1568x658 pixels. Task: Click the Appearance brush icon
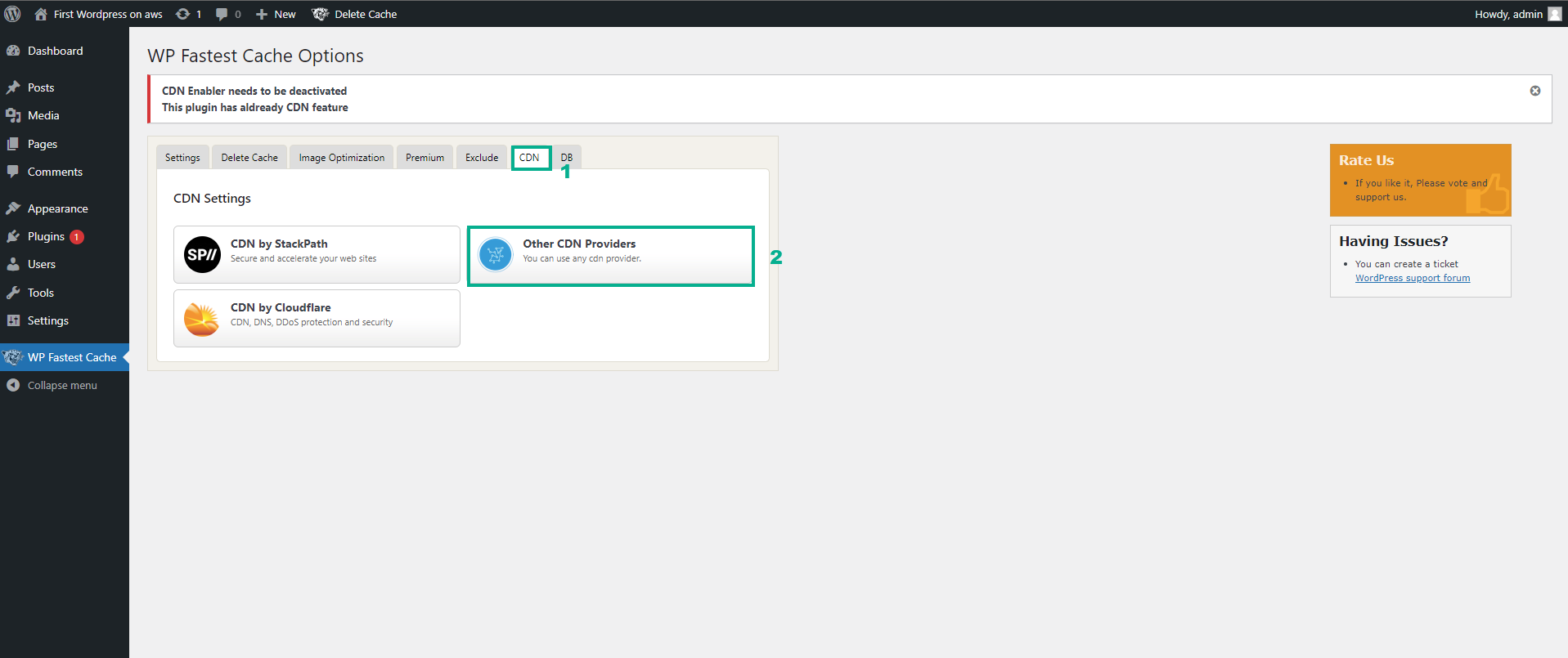[x=13, y=208]
